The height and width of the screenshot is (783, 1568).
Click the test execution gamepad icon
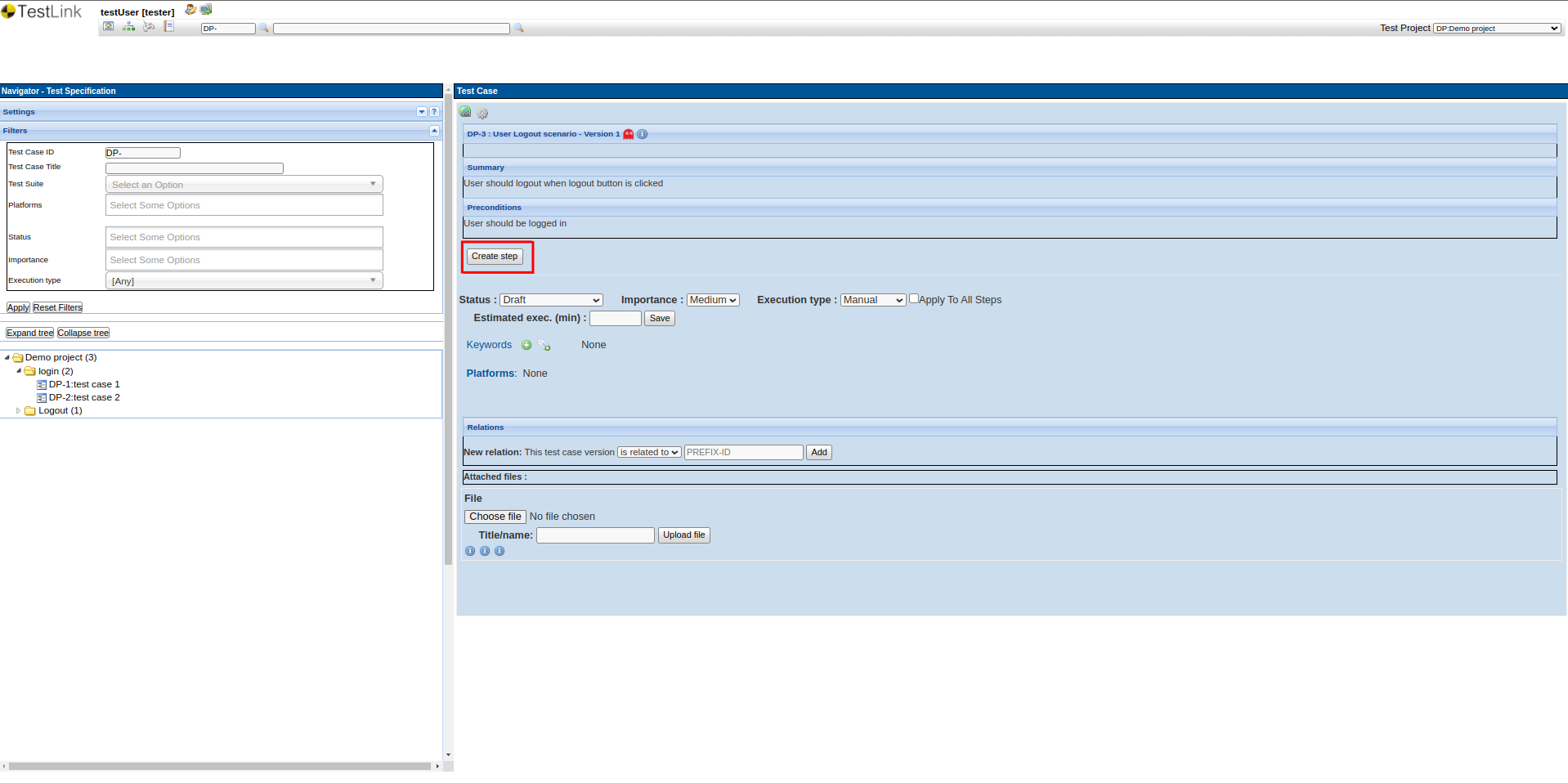(149, 27)
